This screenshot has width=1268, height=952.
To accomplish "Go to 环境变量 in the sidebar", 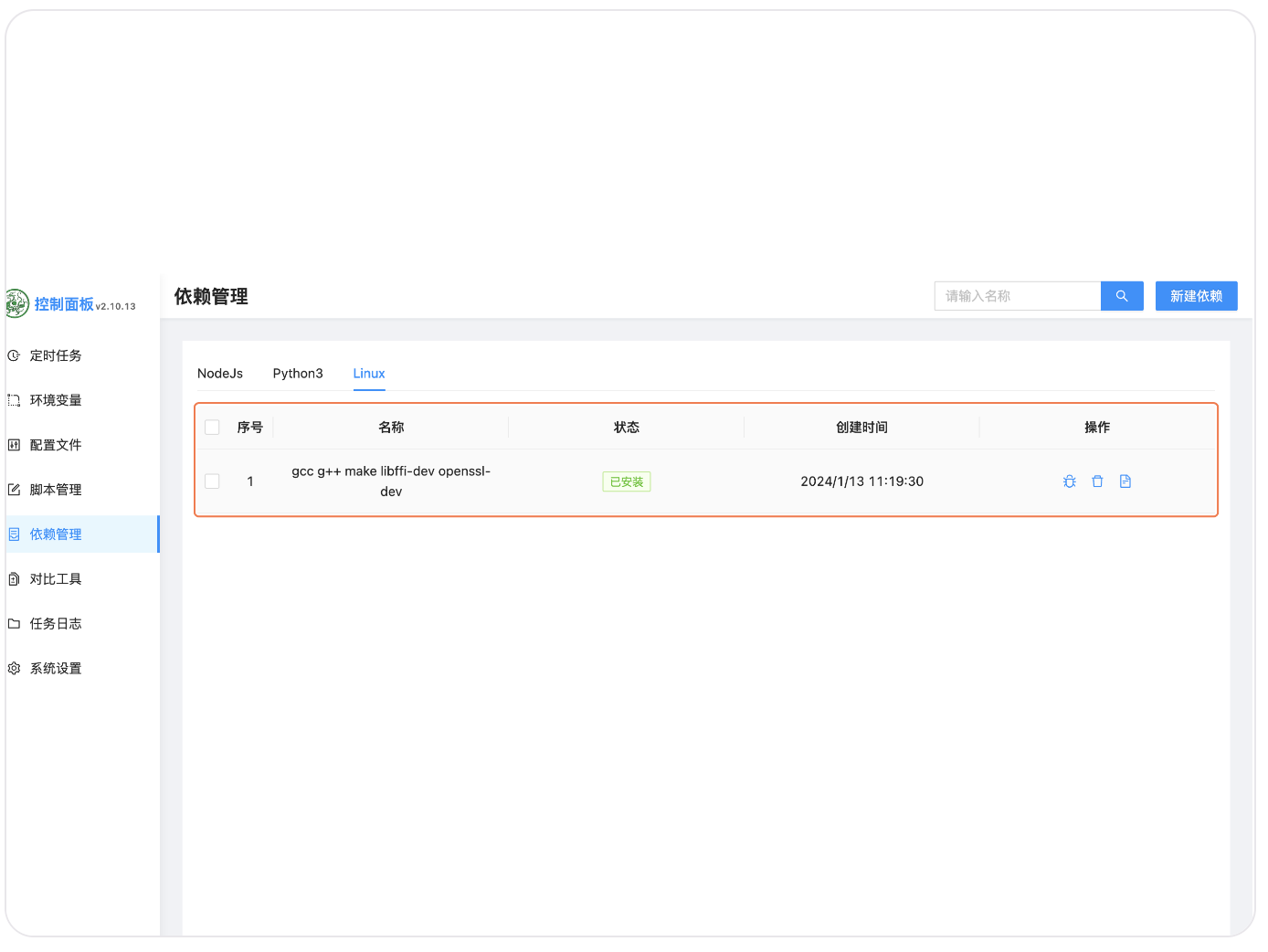I will (56, 400).
